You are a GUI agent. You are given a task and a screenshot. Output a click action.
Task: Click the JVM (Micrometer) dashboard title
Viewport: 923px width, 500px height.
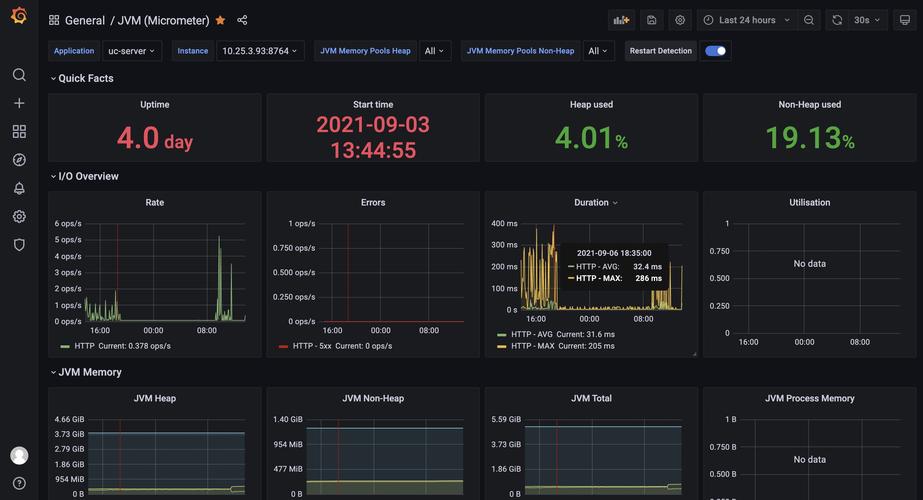point(163,20)
